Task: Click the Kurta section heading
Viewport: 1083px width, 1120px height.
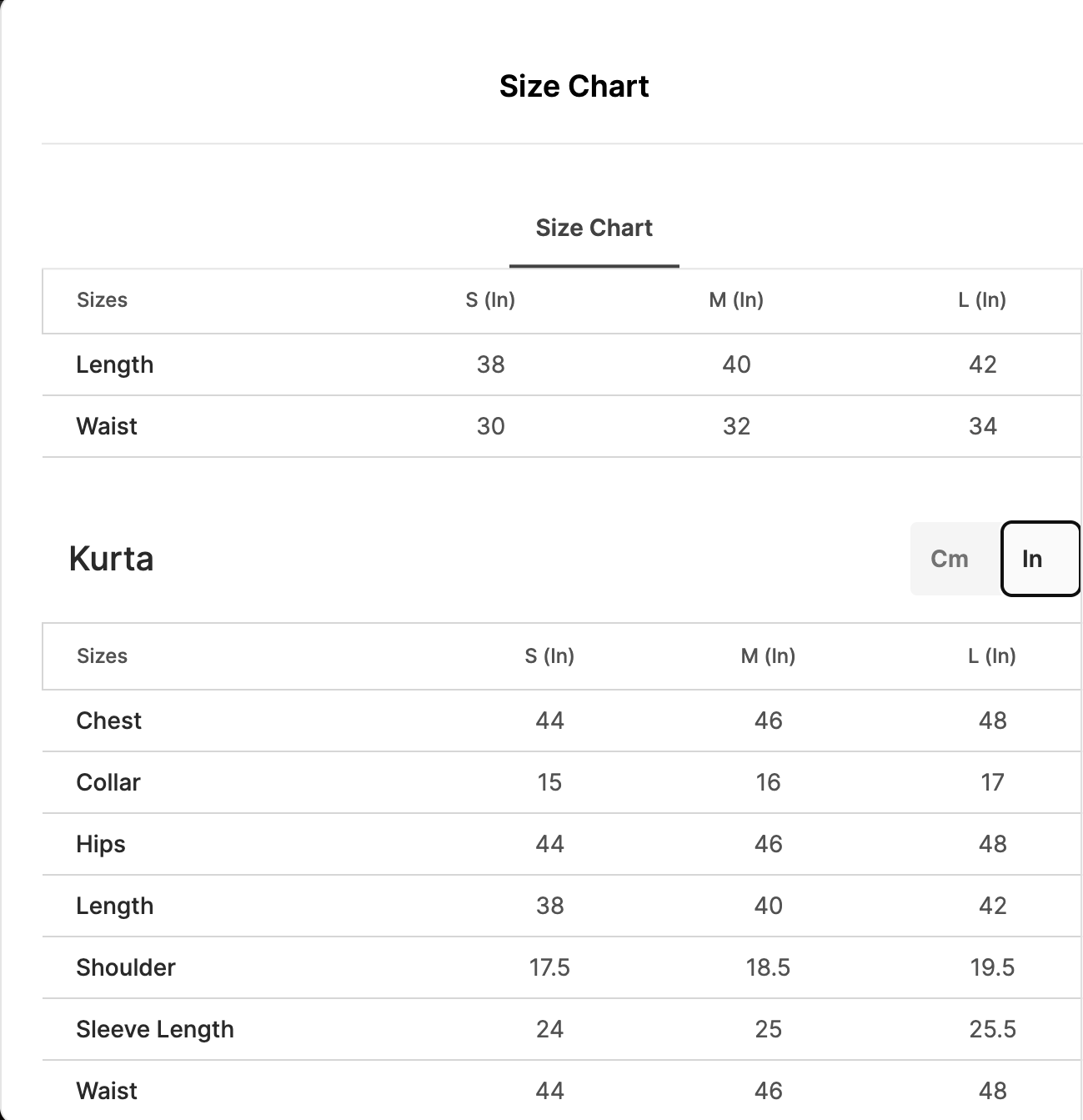Action: (111, 559)
